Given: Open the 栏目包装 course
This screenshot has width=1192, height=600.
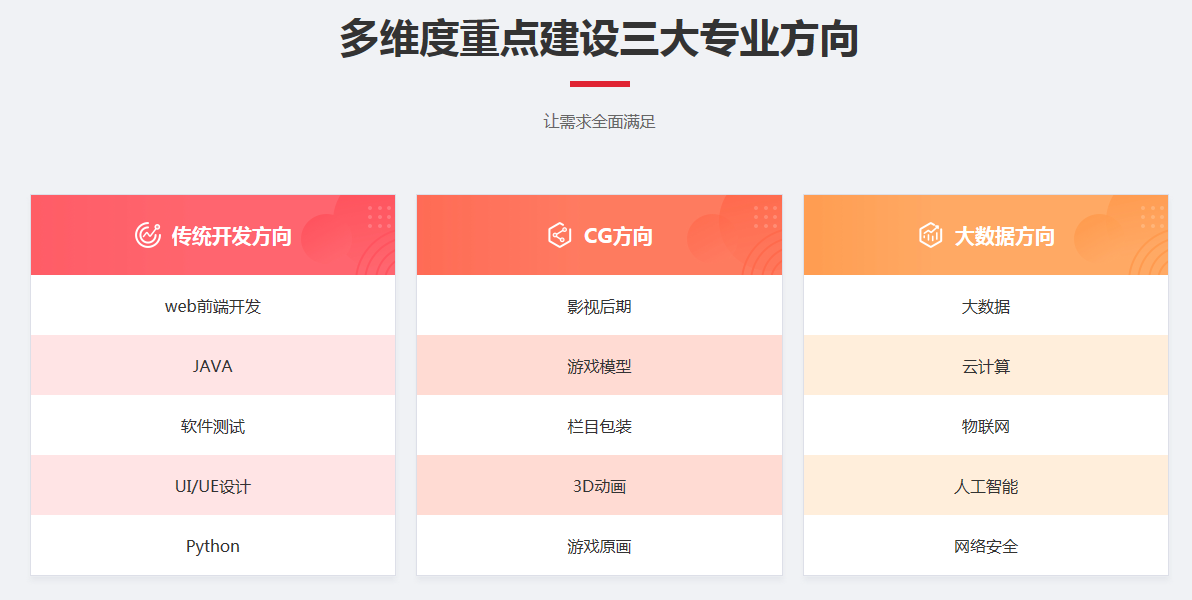Looking at the screenshot, I should click(599, 426).
